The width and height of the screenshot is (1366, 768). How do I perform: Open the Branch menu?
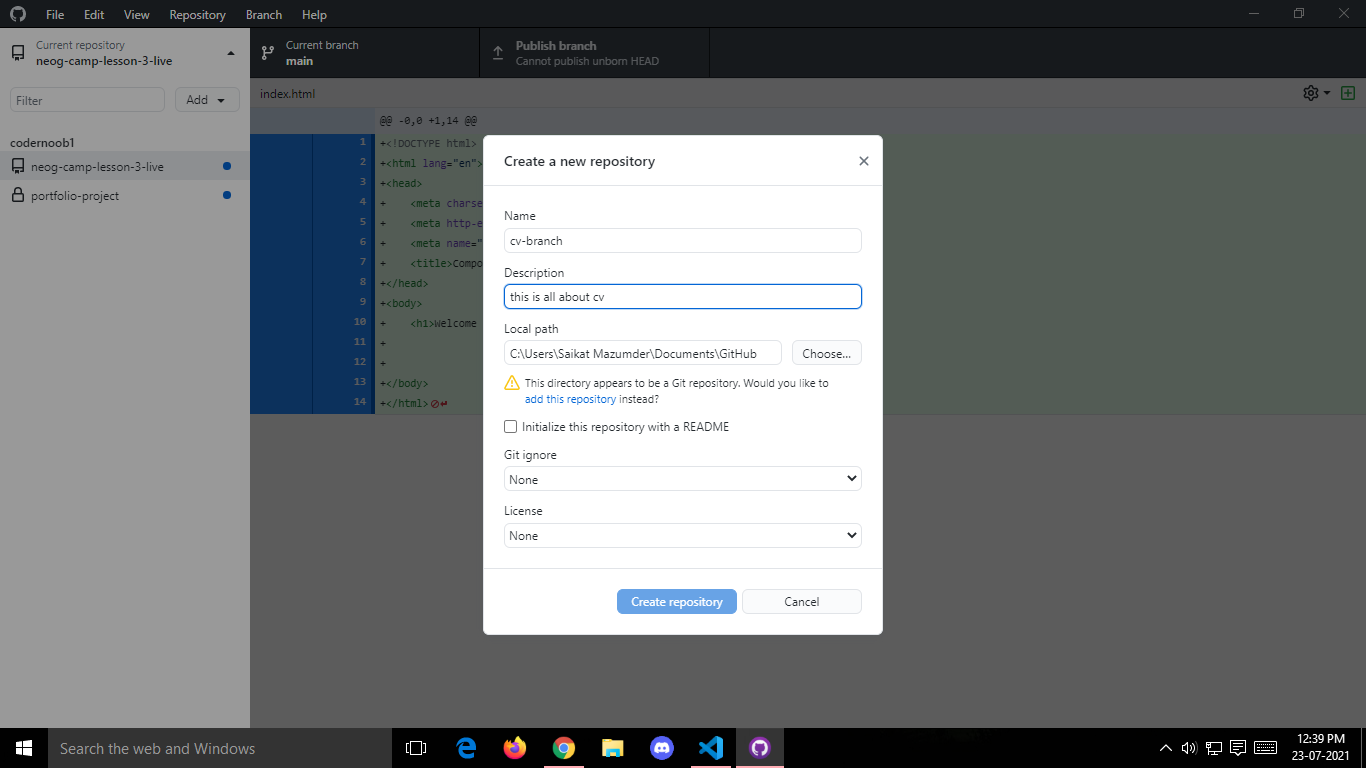pos(264,15)
